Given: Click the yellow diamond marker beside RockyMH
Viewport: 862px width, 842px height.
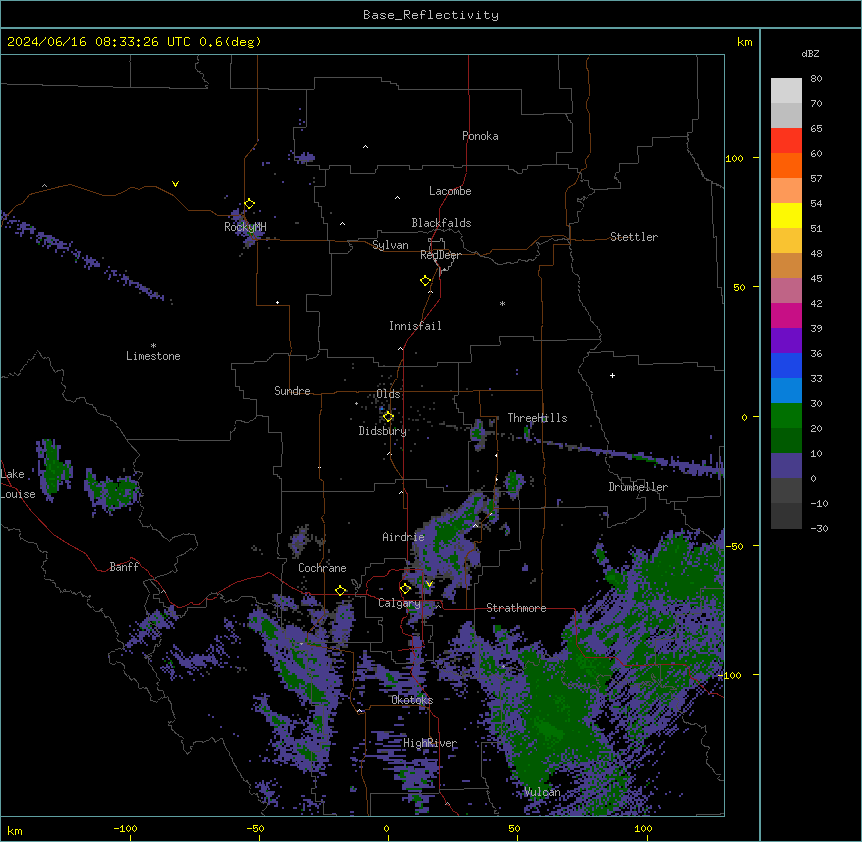Looking at the screenshot, I should click(249, 204).
